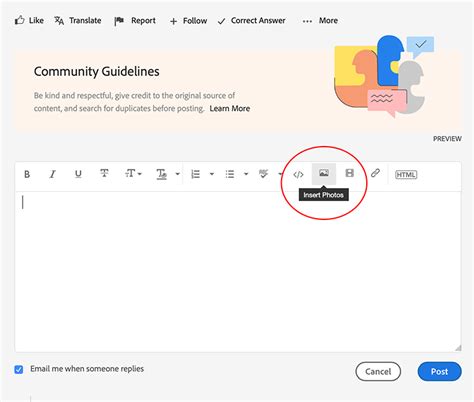Screen dimensions: 474x402
Task: Click the Post button
Action: point(439,371)
